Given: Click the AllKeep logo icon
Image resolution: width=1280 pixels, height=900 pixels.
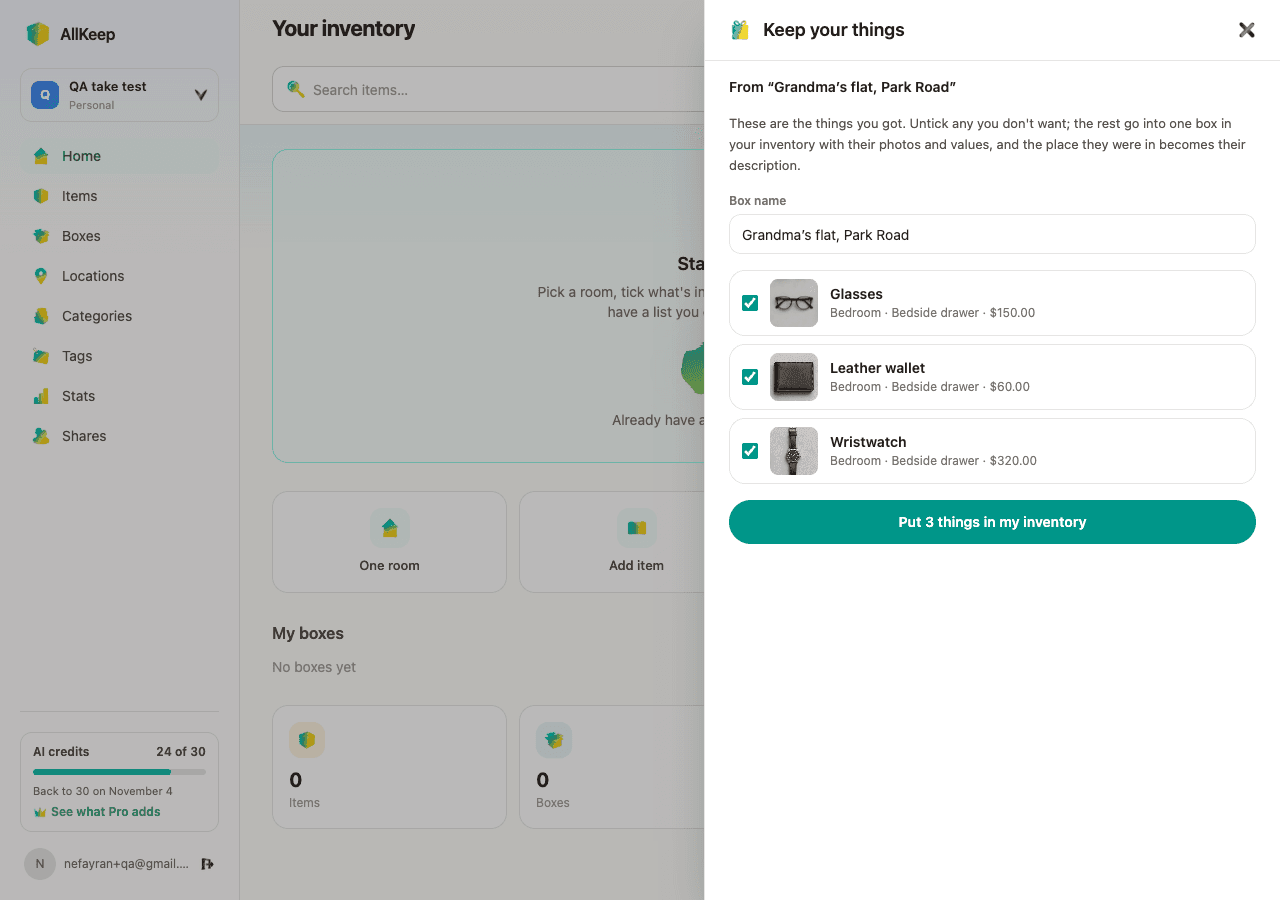Looking at the screenshot, I should pyautogui.click(x=38, y=34).
